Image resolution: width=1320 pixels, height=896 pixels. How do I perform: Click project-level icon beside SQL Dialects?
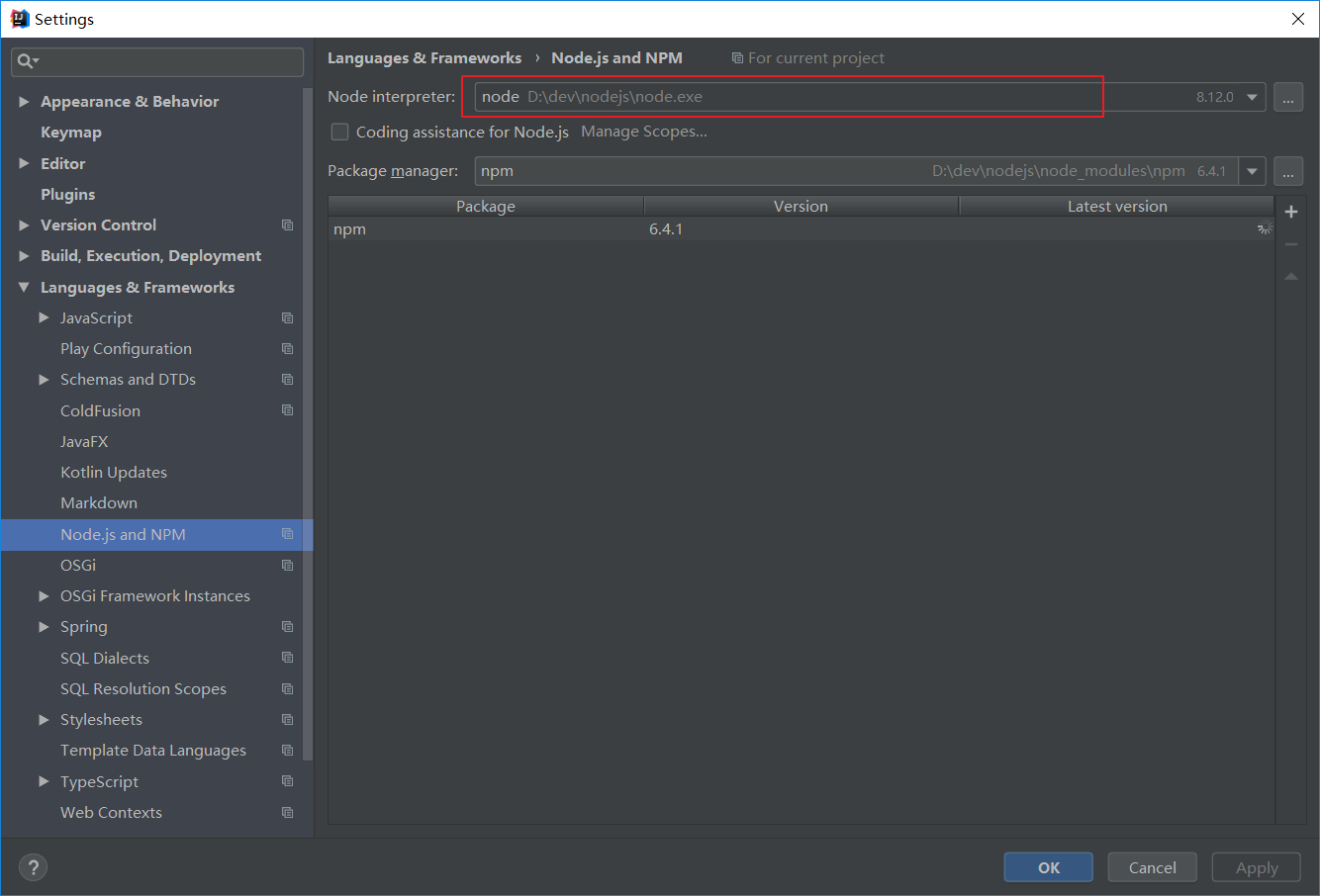287,658
